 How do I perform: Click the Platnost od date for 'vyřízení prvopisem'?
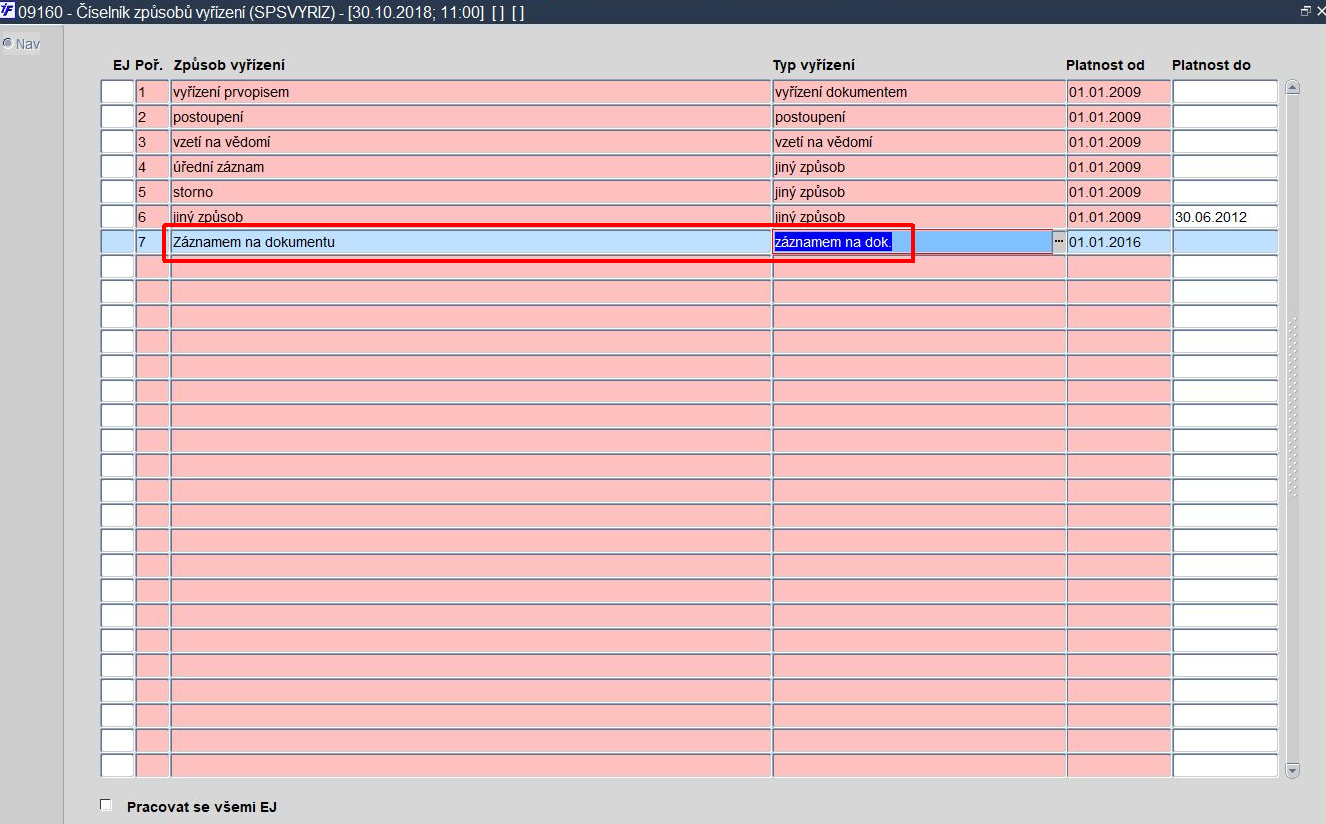(x=1119, y=92)
